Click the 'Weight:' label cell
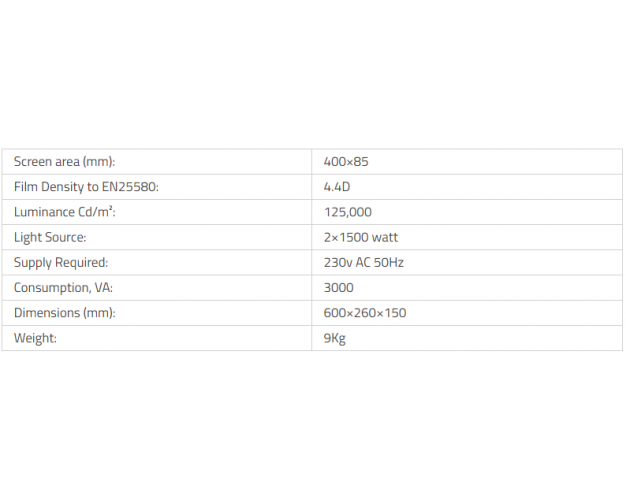This screenshot has height=503, width=626. tap(36, 338)
